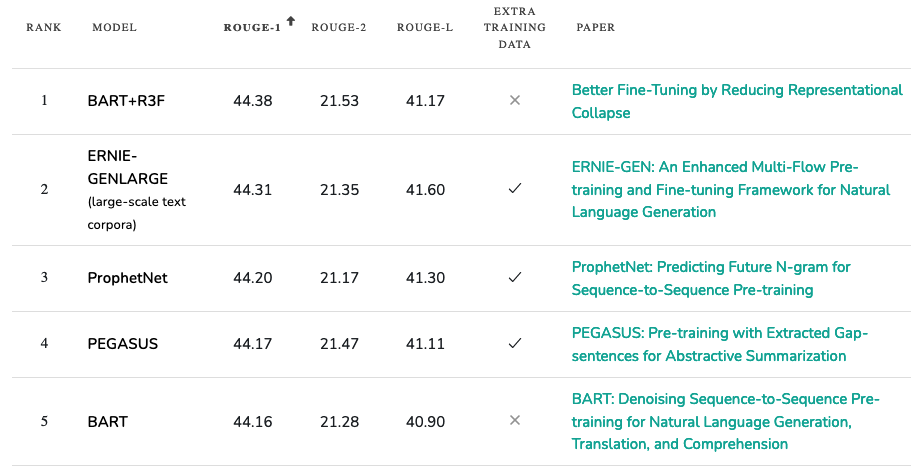Viewport: 911px width, 469px height.
Task: Open the ERNIE-GEN Enhanced Multi-Flow paper link
Action: click(731, 189)
